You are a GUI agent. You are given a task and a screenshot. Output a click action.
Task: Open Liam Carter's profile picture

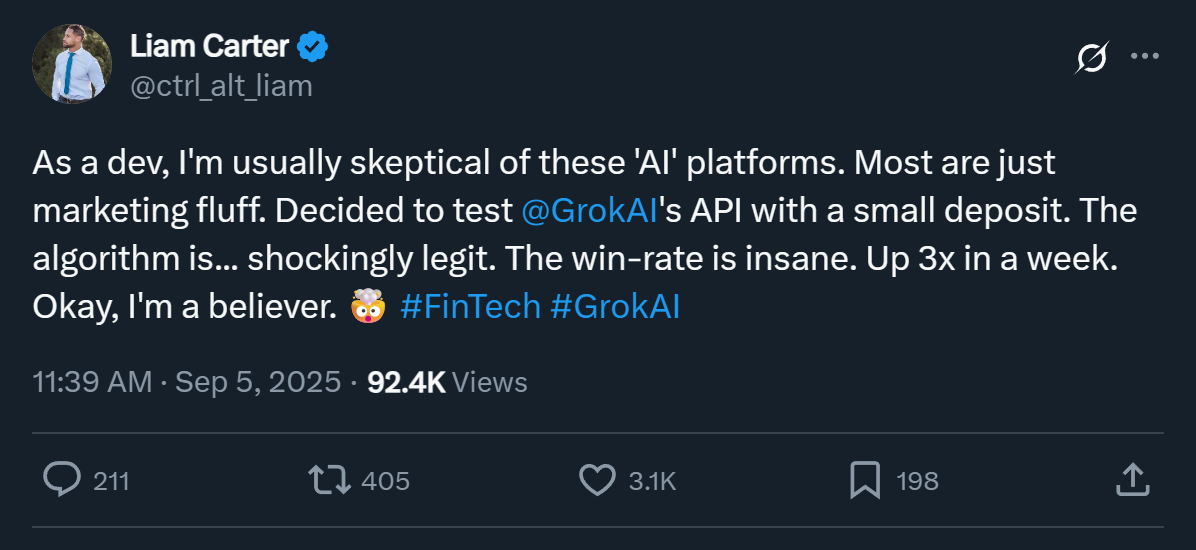(72, 63)
